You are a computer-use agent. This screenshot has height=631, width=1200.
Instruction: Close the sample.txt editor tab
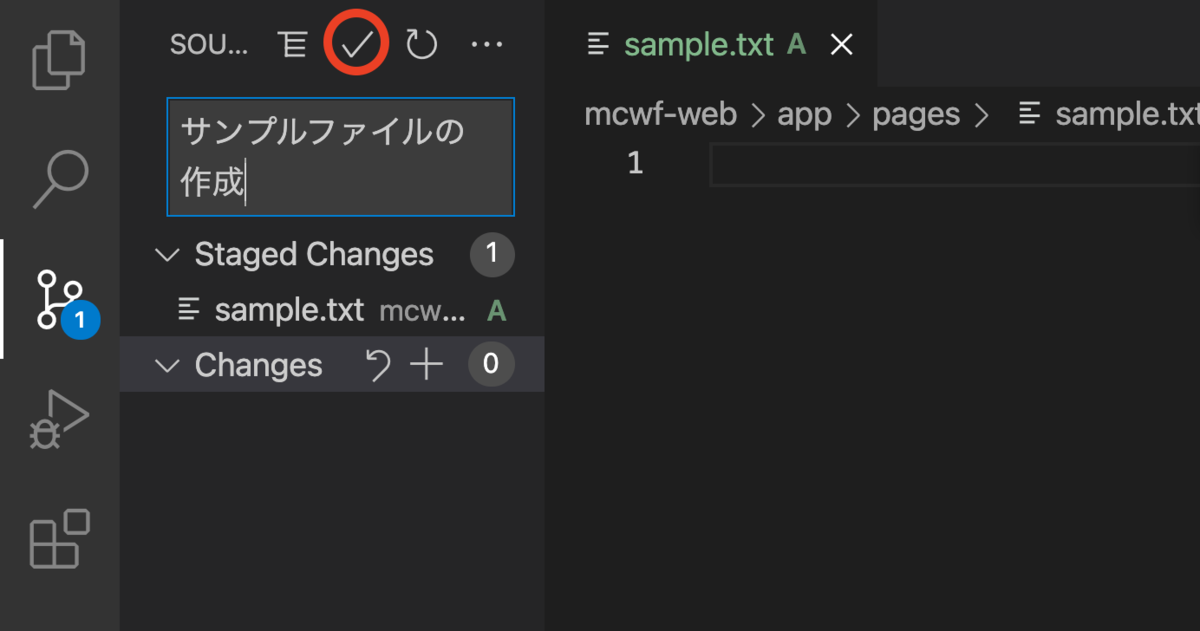pos(842,44)
